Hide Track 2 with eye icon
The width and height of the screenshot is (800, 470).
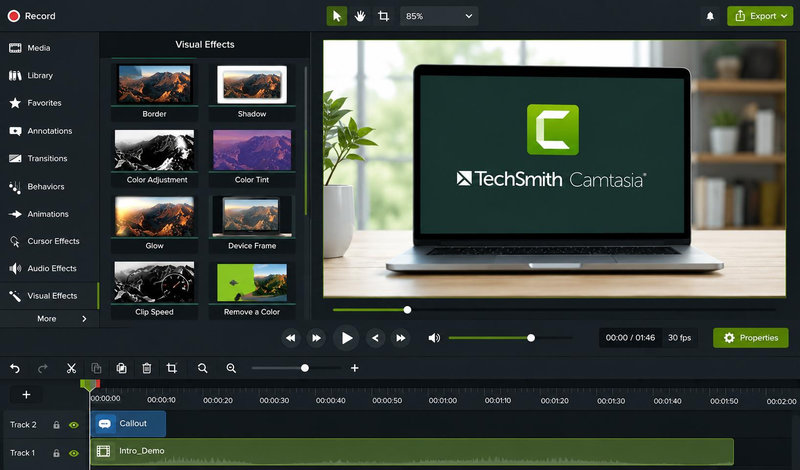click(x=74, y=425)
